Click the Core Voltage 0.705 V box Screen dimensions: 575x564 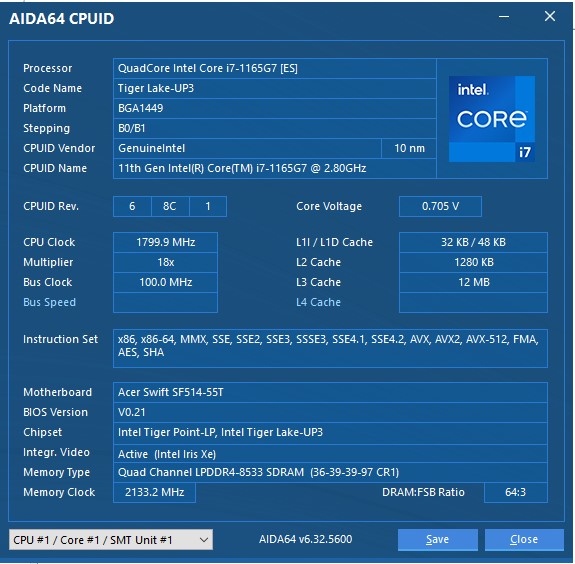tap(440, 206)
